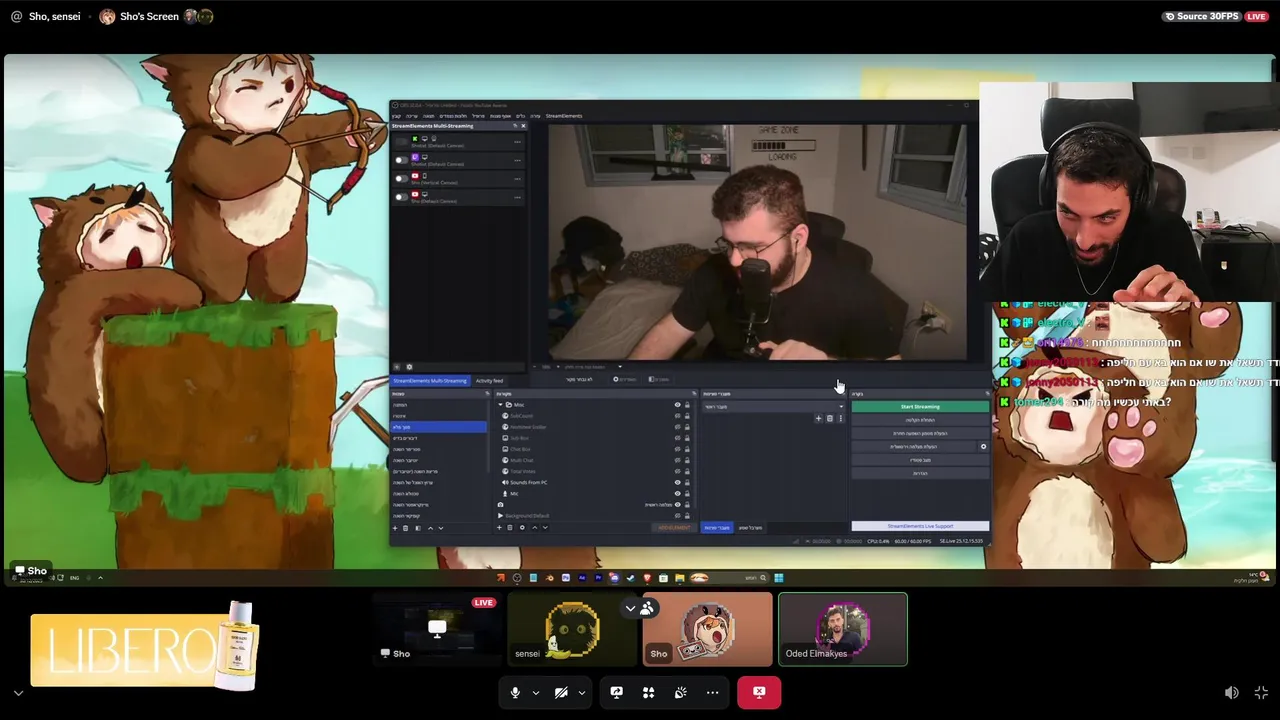This screenshot has height=720, width=1280.
Task: Toggle YouTube Sho Default Canvas output
Action: [402, 197]
